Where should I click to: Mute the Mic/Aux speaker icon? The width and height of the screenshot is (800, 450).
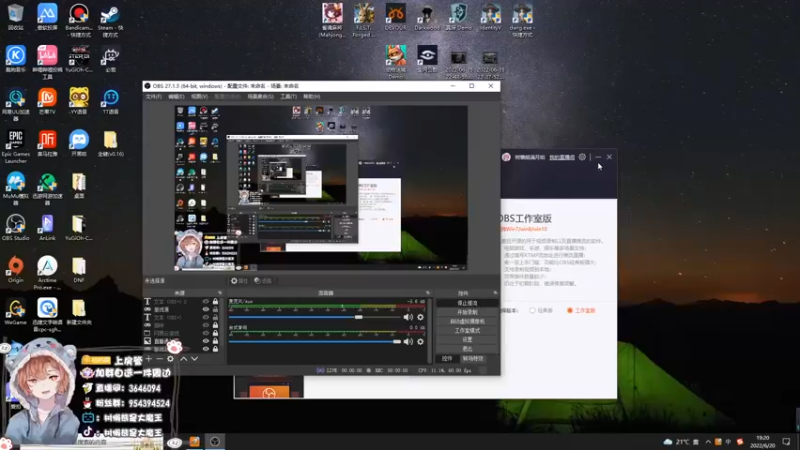(408, 317)
